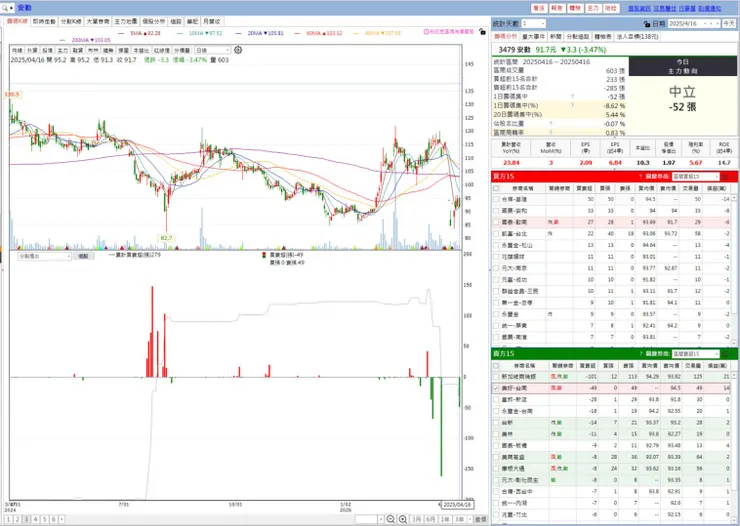The height and width of the screenshot is (526, 740).
Task: Check the 美商高盛 seller row checkbox
Action: pos(496,457)
